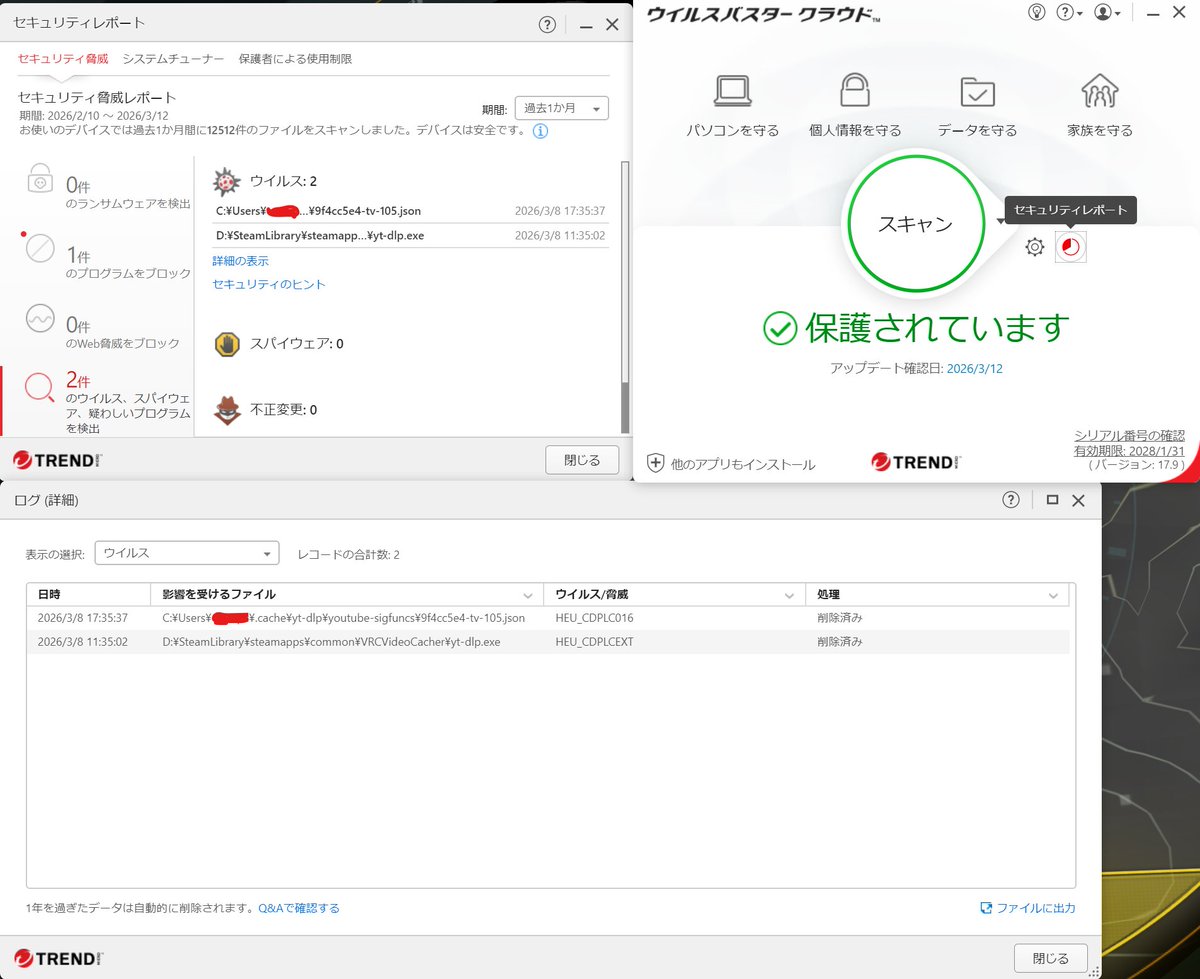This screenshot has width=1200, height=979.
Task: Open パソコンを守る laptop icon
Action: tap(732, 91)
